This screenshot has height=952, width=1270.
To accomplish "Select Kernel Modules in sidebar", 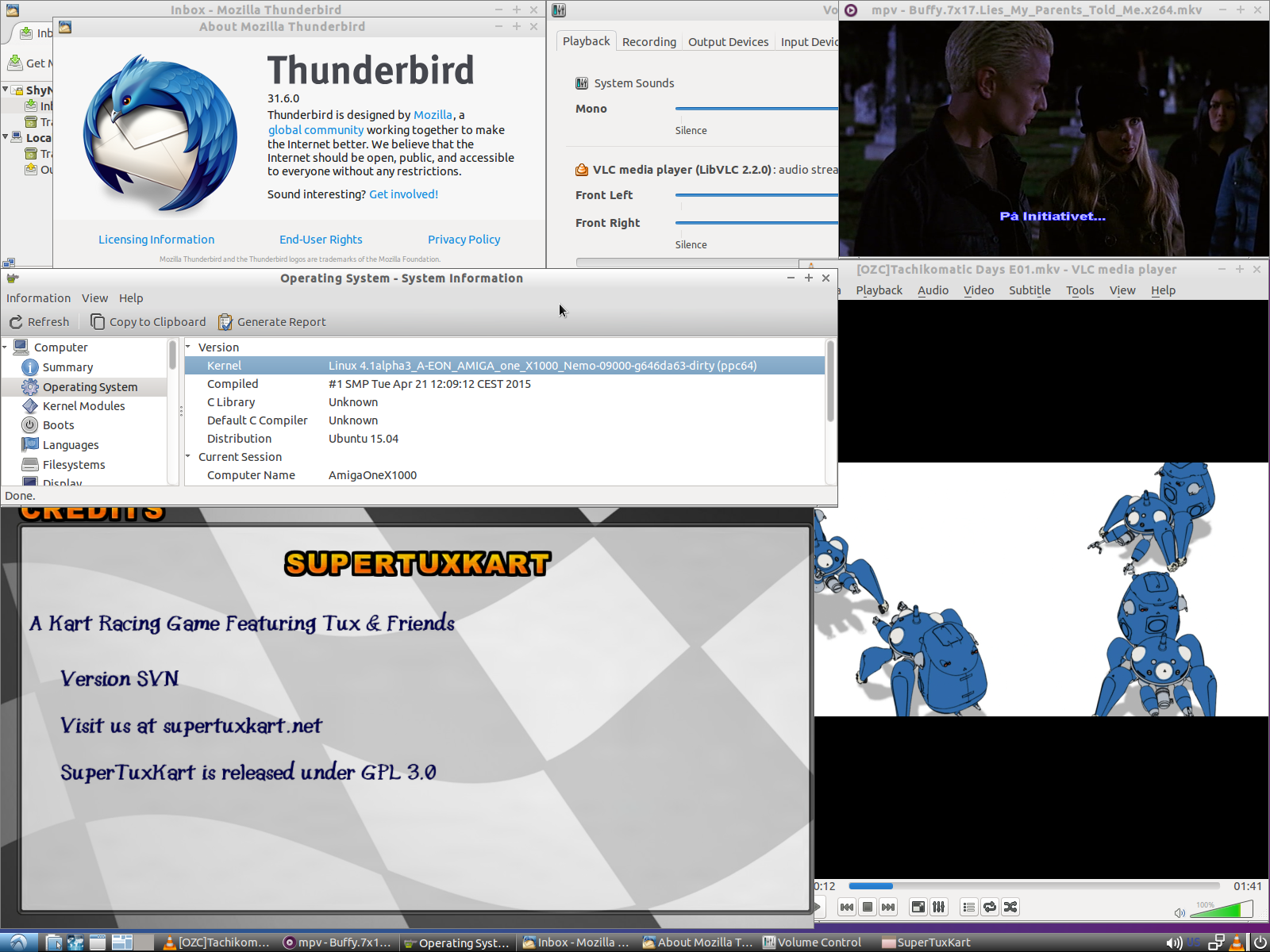I will (x=83, y=406).
